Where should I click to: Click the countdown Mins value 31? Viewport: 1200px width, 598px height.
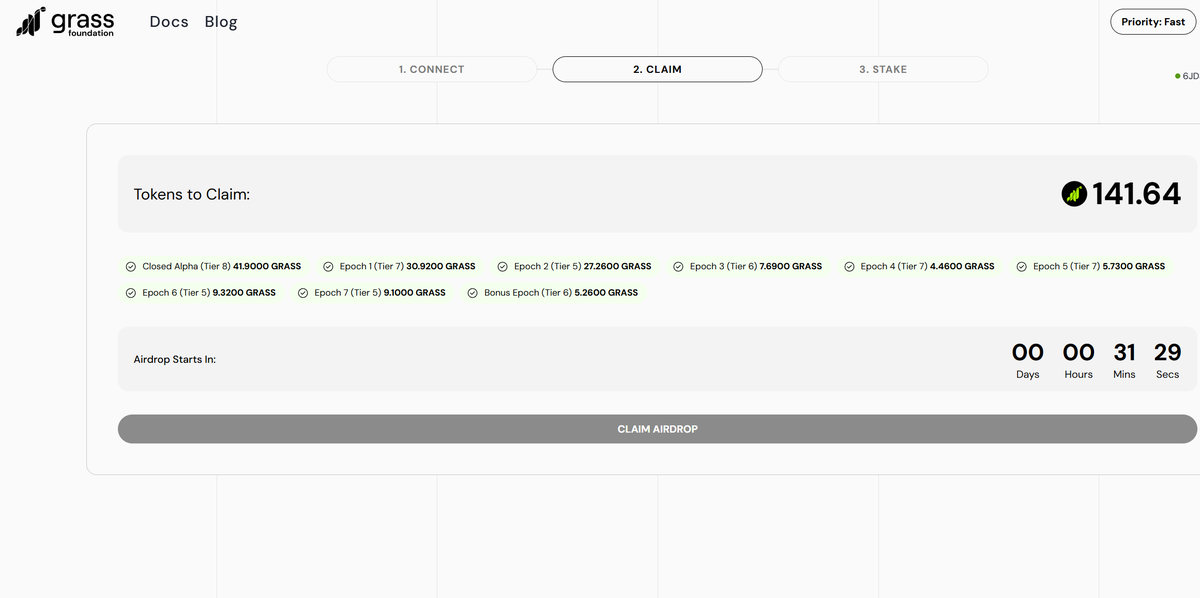[1125, 352]
